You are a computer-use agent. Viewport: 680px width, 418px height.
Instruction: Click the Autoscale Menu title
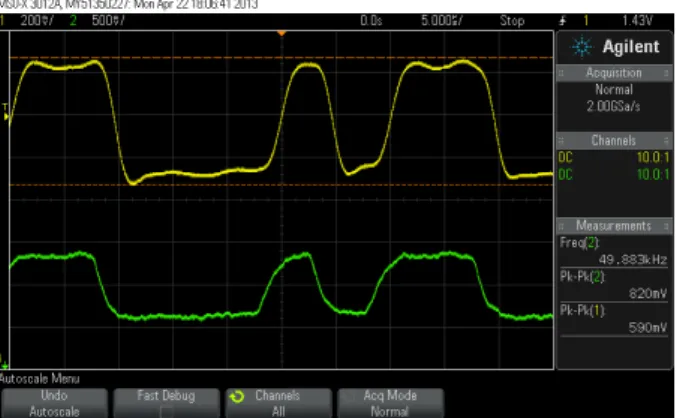point(39,379)
